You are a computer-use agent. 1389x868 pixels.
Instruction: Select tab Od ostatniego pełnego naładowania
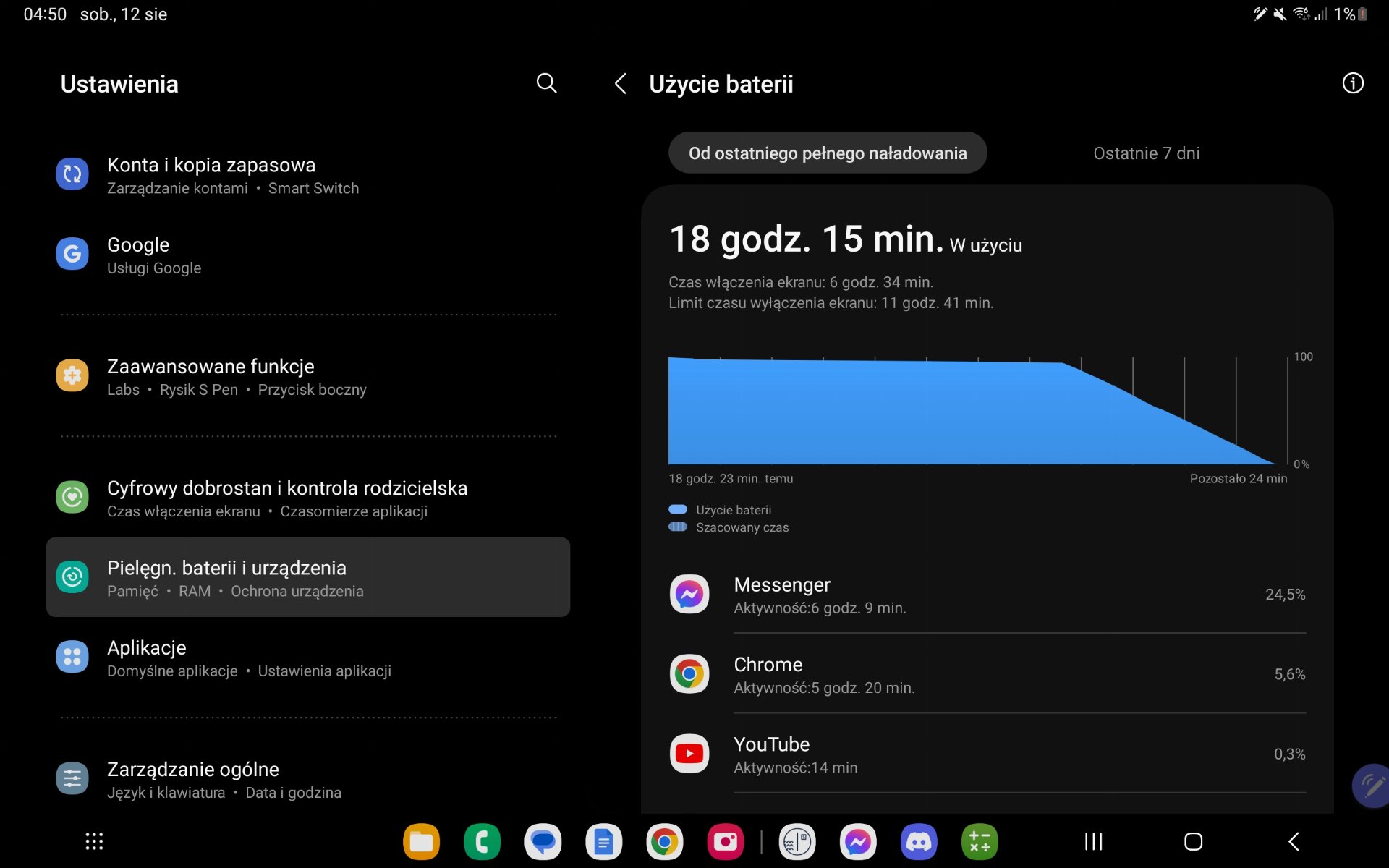click(828, 153)
